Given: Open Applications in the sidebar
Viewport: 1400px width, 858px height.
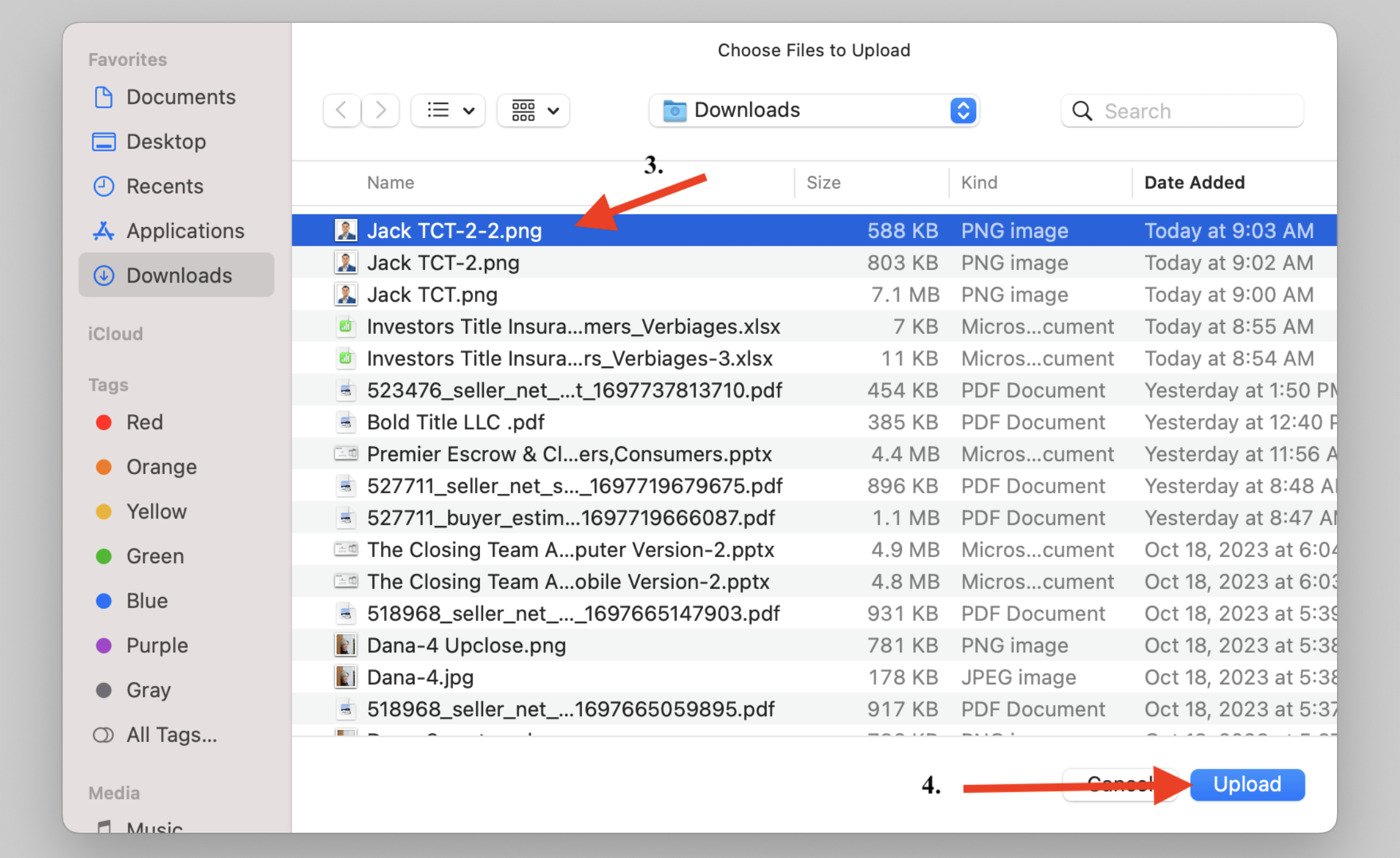Looking at the screenshot, I should 185,231.
